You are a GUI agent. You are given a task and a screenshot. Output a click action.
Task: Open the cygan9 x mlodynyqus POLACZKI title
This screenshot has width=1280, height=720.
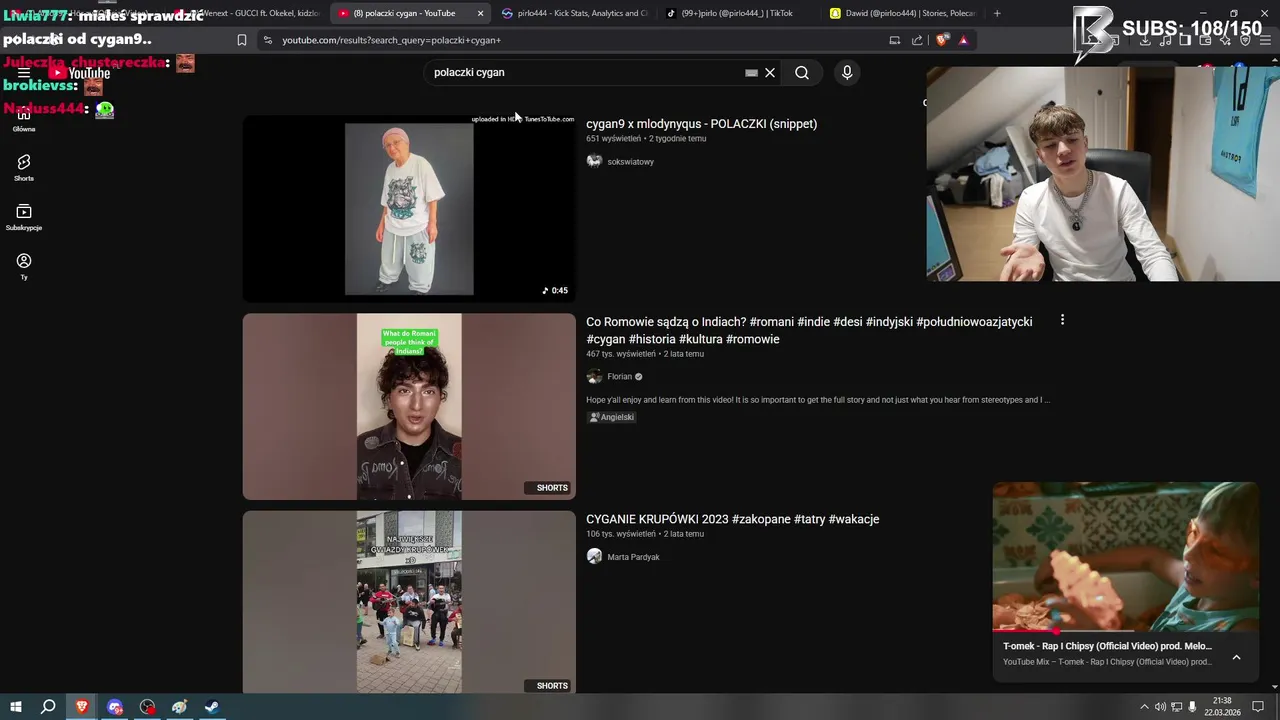(701, 124)
